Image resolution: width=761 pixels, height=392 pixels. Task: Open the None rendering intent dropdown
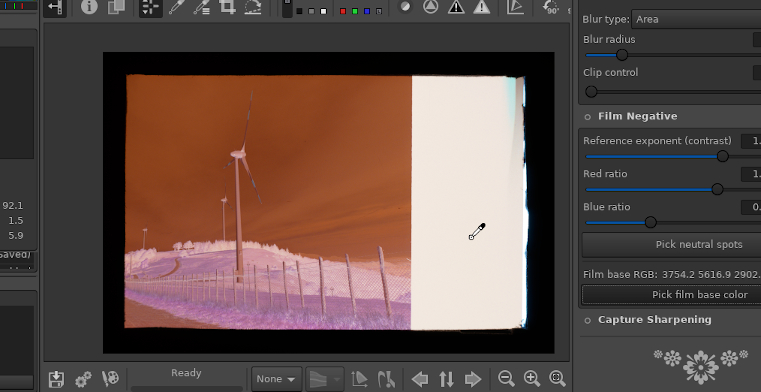[277, 379]
